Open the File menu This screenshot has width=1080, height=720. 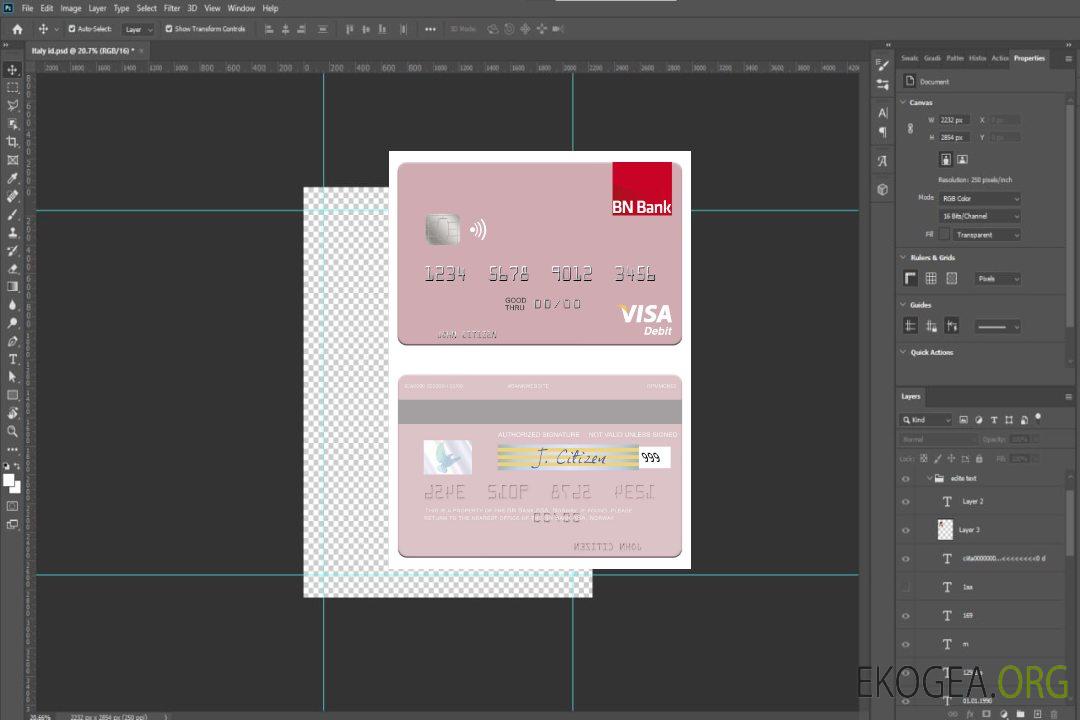[28, 8]
